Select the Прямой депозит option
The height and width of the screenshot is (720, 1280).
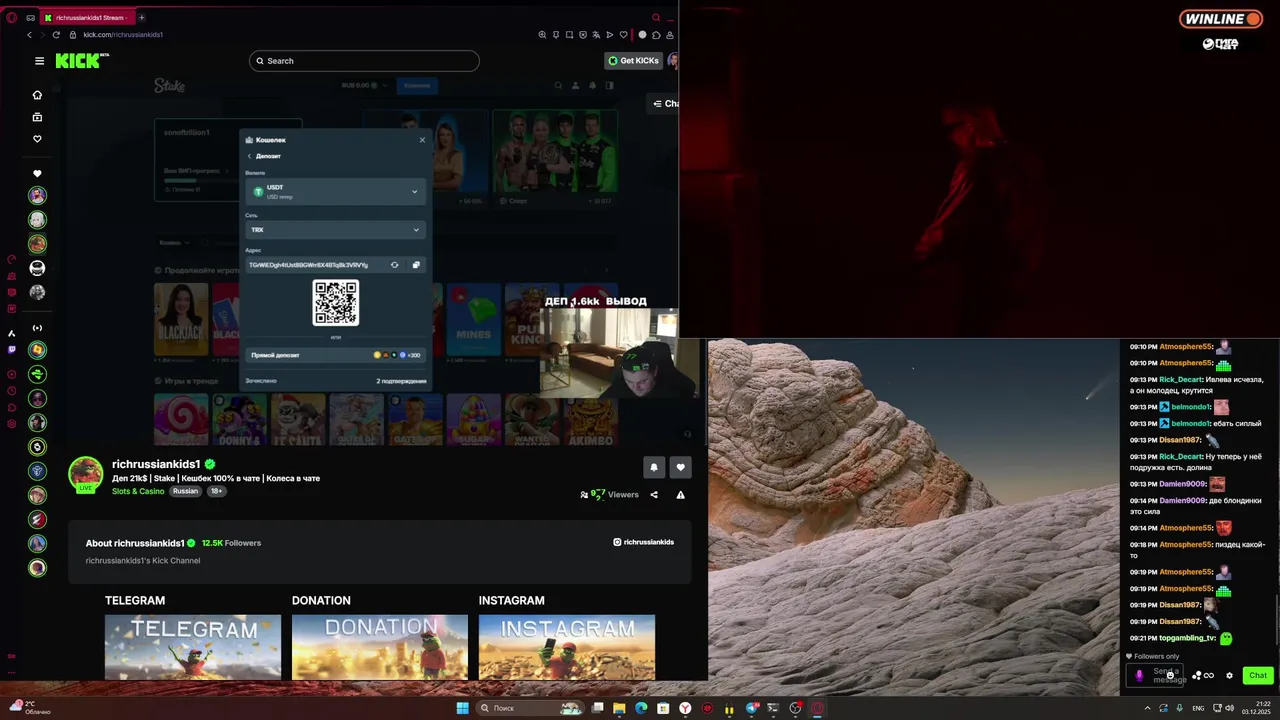[336, 355]
